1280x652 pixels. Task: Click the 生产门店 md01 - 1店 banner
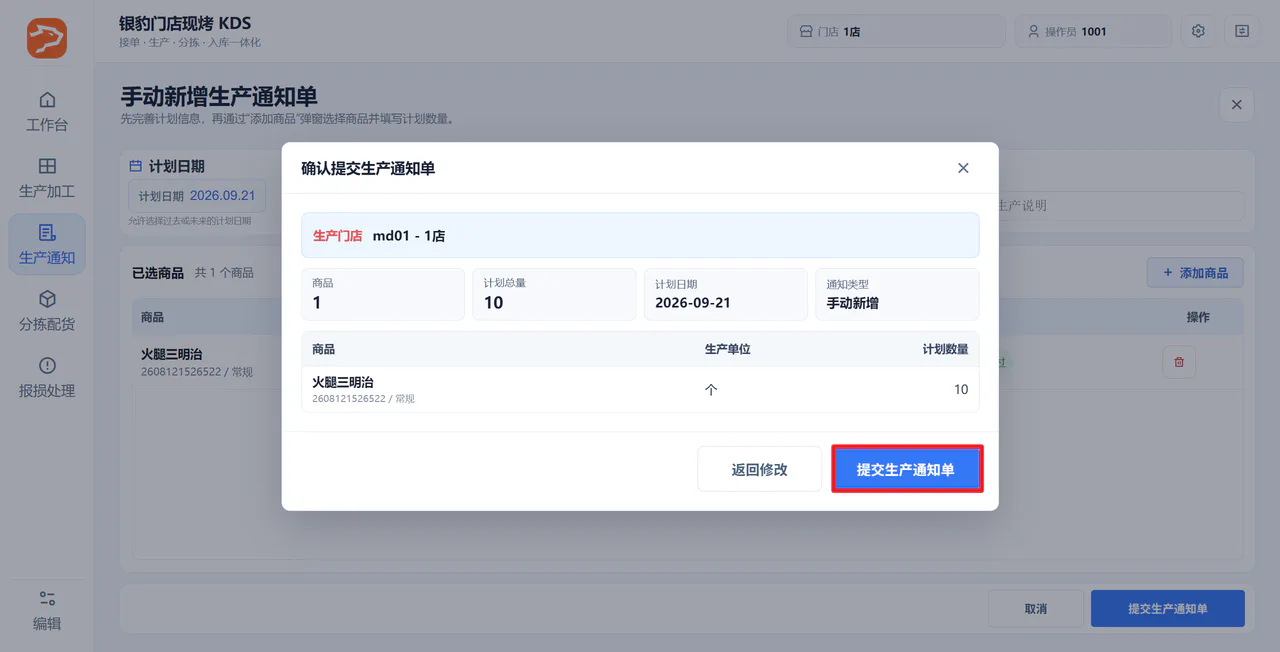coord(640,235)
